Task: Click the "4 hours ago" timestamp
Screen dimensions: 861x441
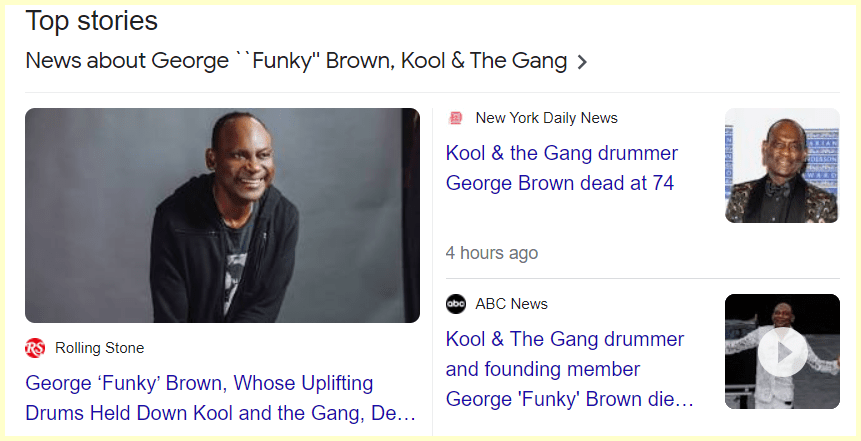Action: point(491,253)
